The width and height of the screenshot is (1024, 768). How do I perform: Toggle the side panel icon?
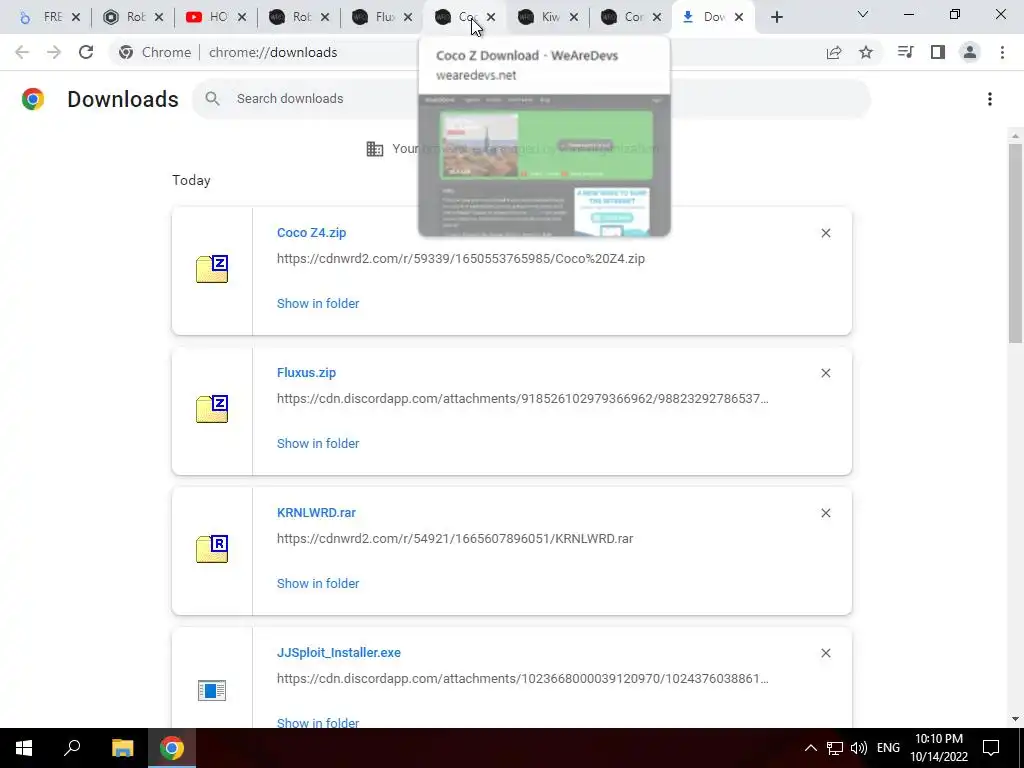coord(938,52)
